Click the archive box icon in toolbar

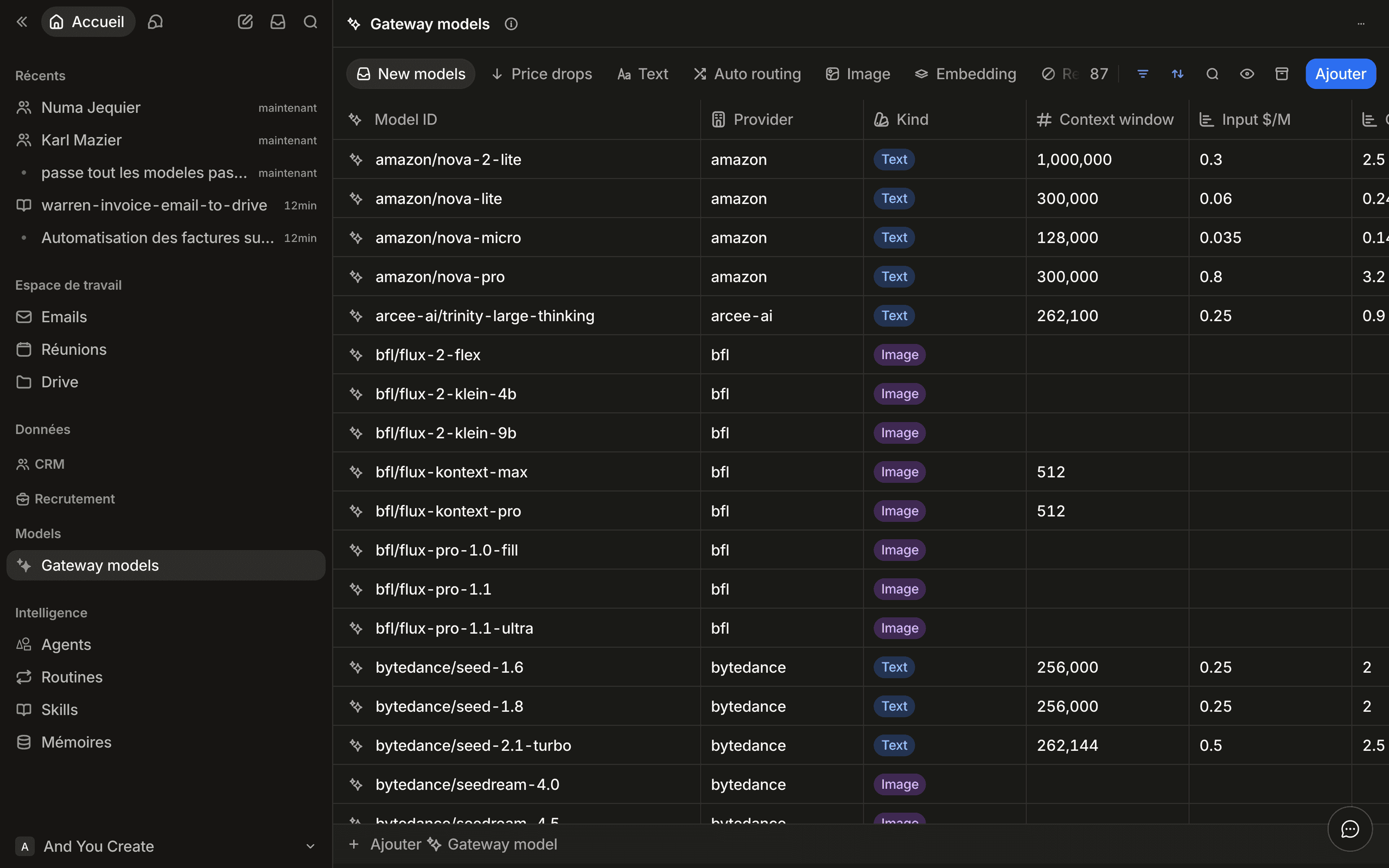click(x=1282, y=74)
